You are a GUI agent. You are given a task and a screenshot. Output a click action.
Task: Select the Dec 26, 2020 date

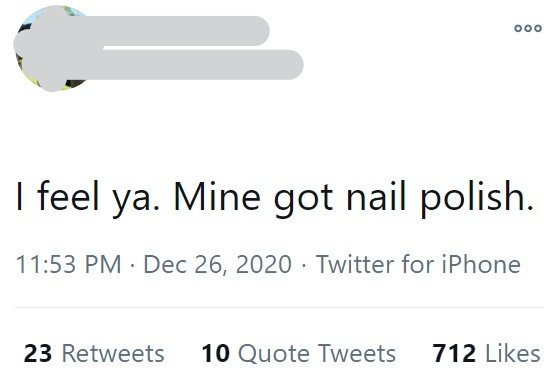pos(217,265)
